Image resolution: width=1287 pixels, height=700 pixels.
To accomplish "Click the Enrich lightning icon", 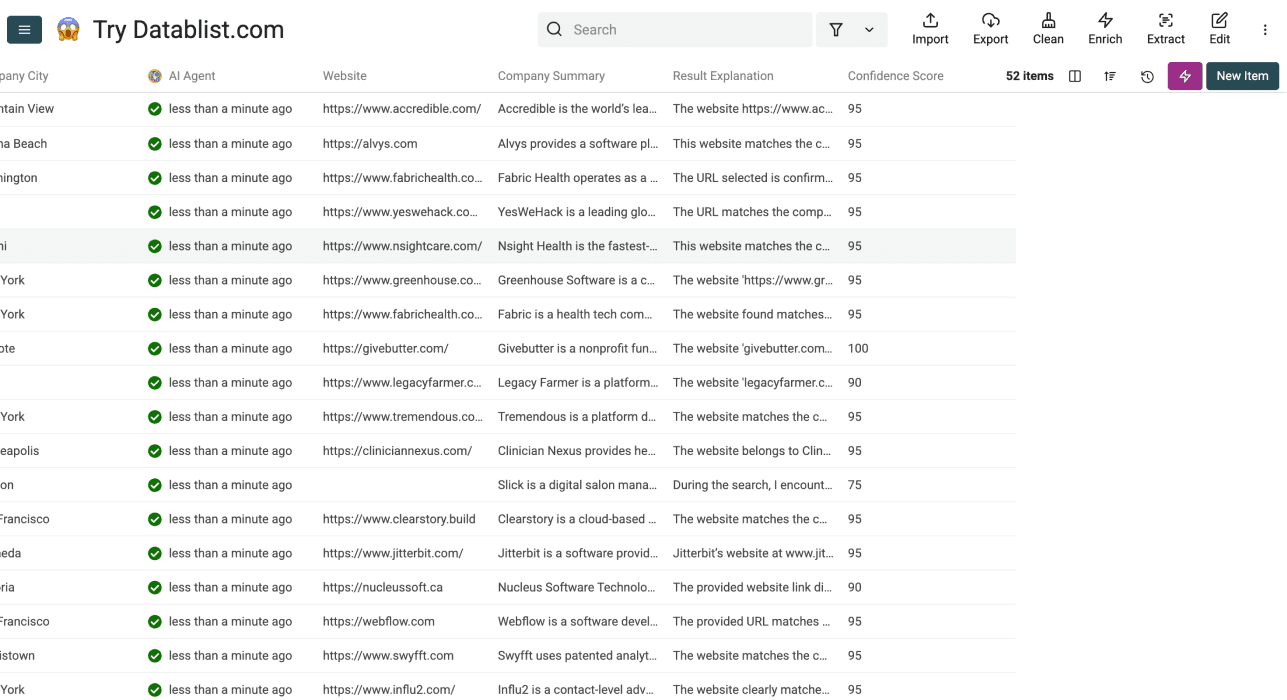I will [x=1105, y=28].
